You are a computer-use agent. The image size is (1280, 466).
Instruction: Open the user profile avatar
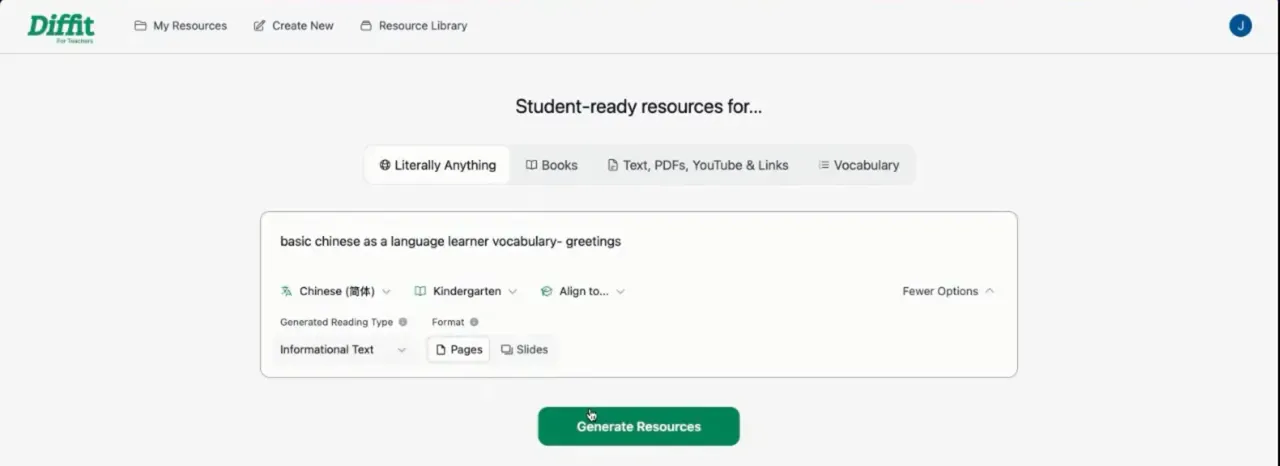click(1240, 26)
